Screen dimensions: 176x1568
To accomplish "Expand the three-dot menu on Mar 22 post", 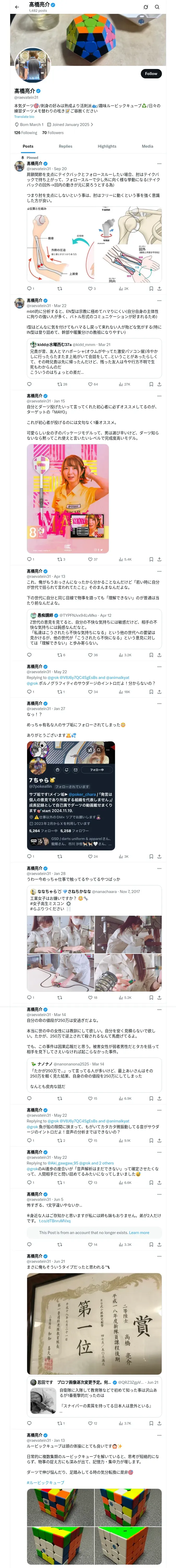I will pos(159,301).
